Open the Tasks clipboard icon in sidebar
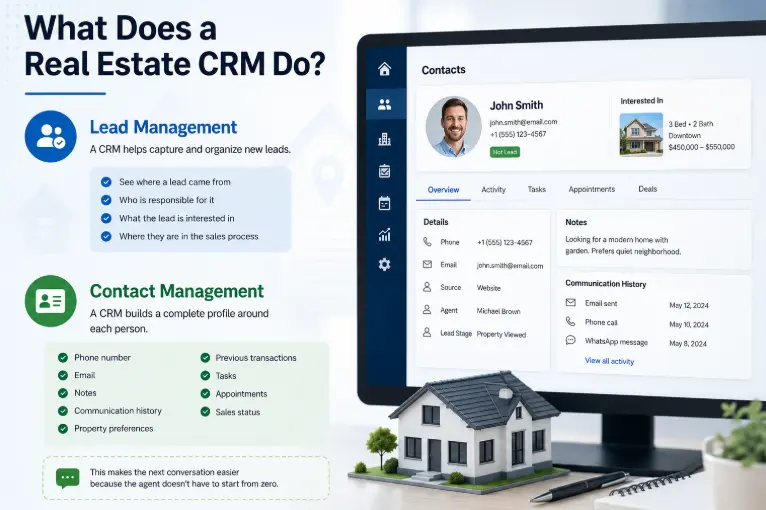This screenshot has width=766, height=510. pos(384,171)
